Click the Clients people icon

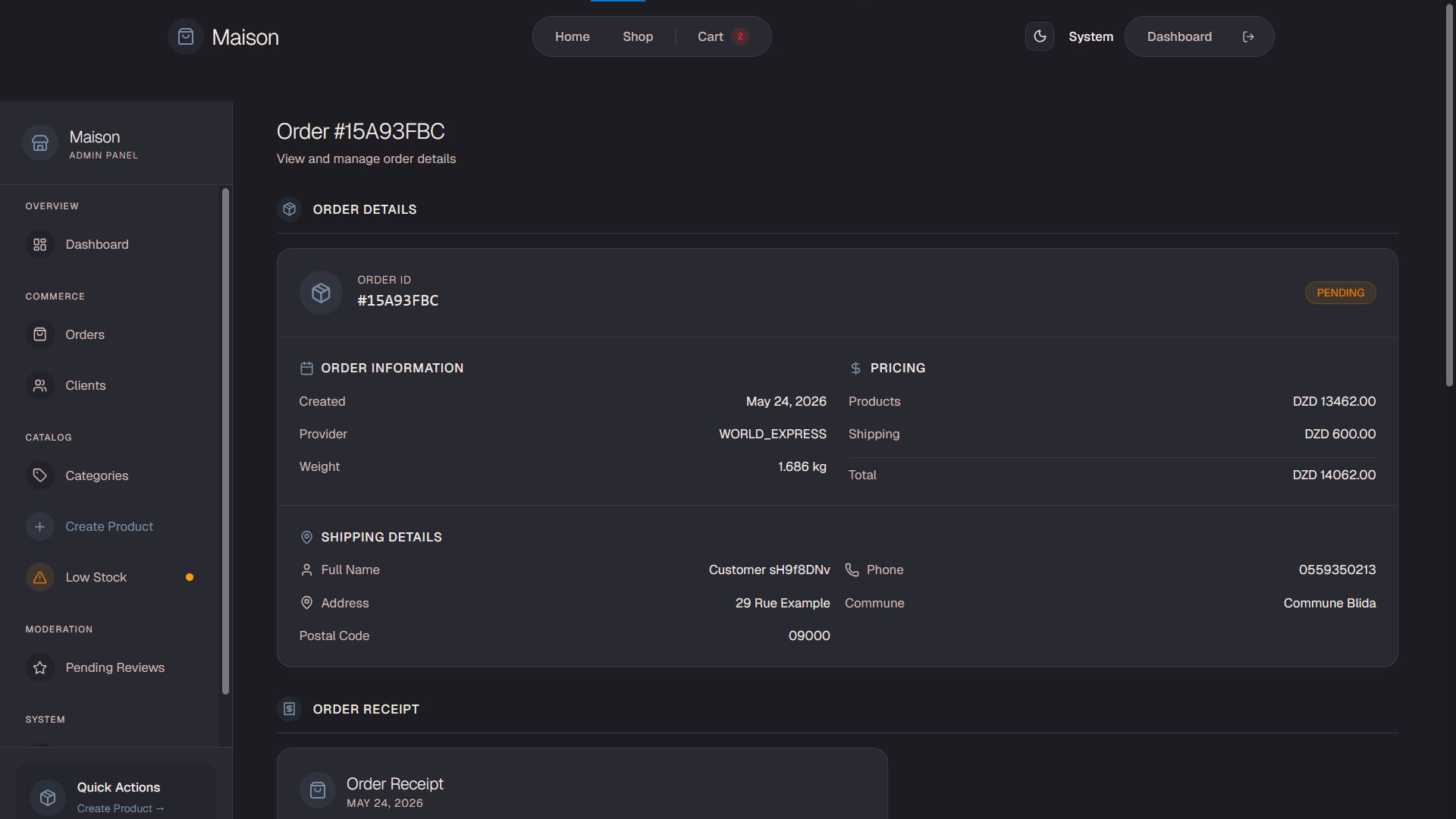[40, 385]
